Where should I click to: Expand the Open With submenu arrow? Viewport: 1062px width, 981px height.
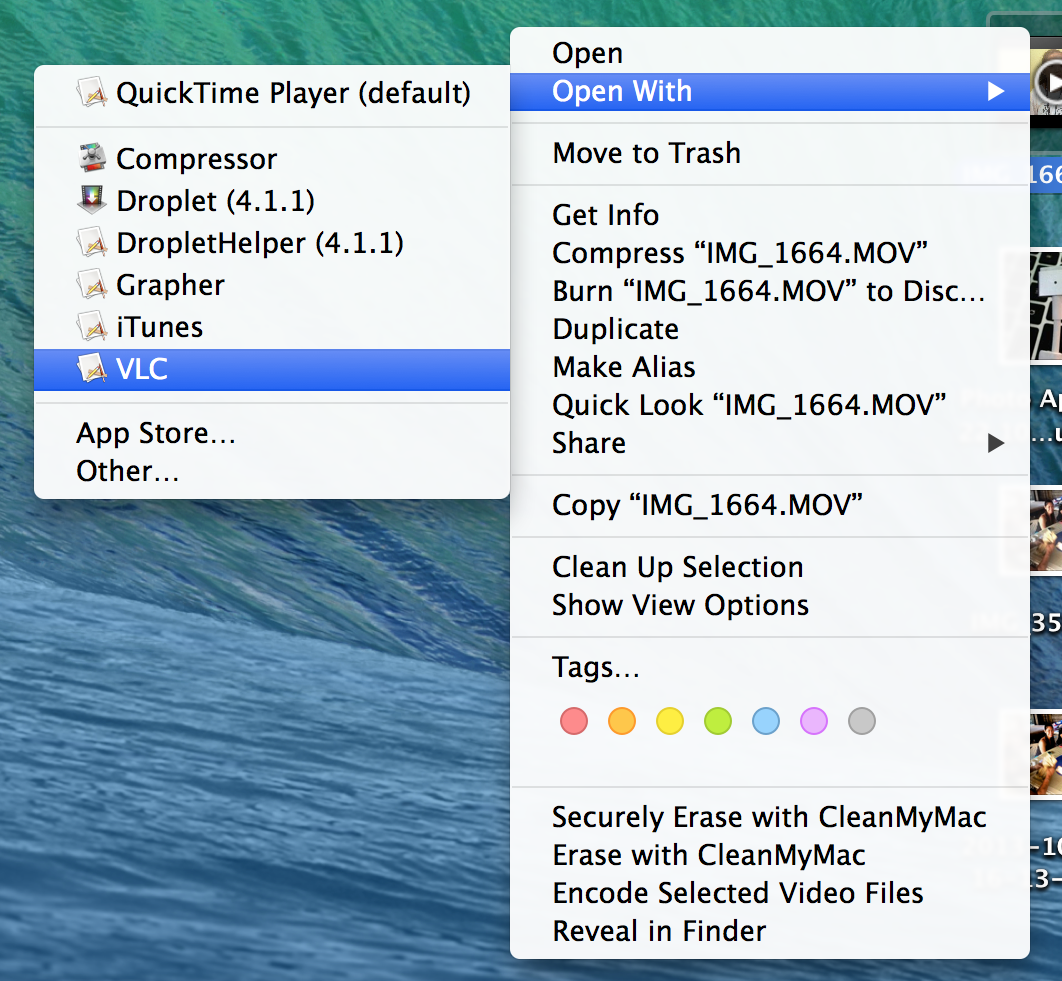click(995, 92)
